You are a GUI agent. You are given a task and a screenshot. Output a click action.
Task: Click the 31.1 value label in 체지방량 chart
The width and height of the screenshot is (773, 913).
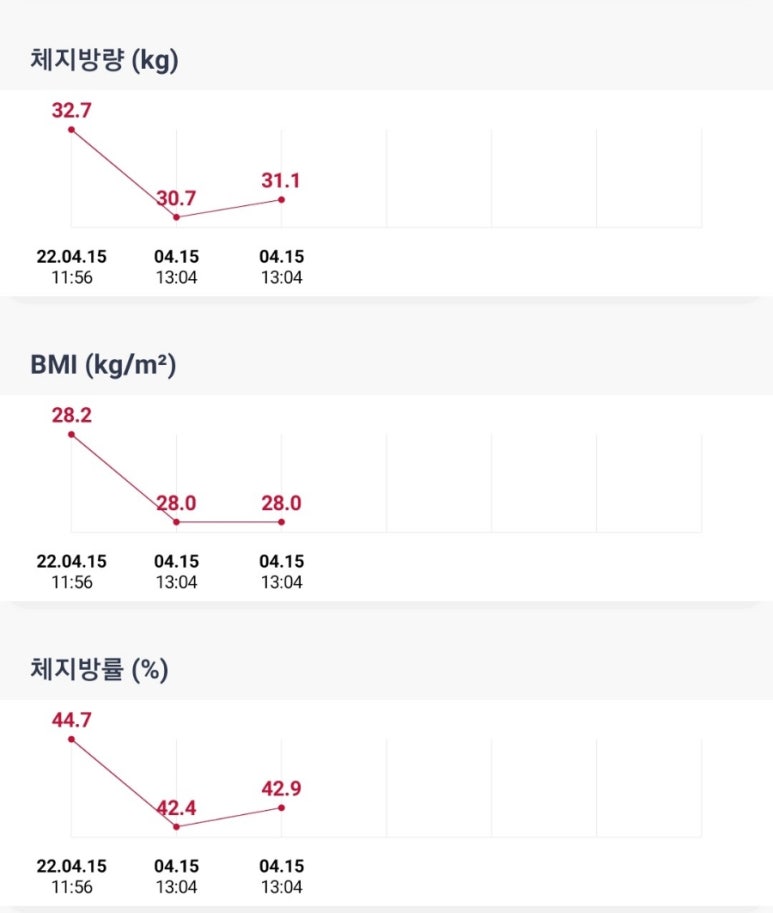(x=281, y=181)
